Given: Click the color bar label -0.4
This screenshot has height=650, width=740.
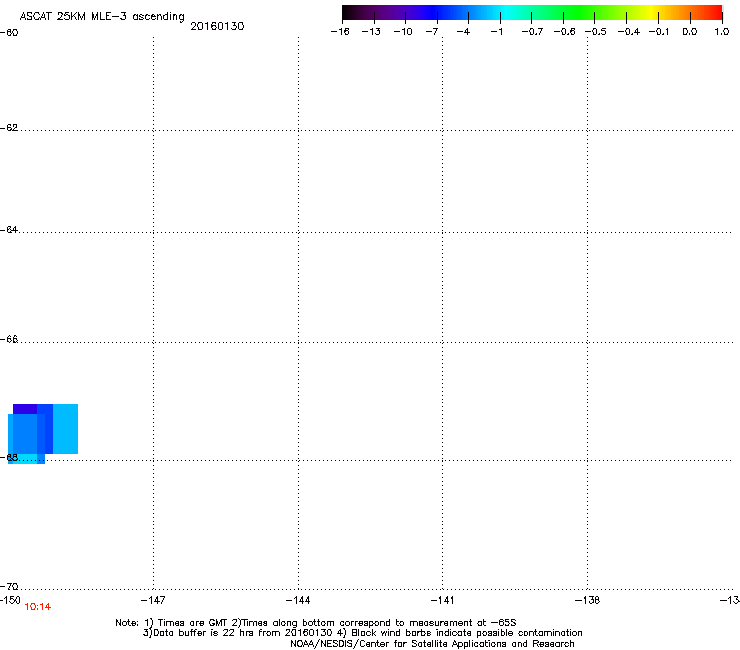Looking at the screenshot, I should [x=629, y=32].
